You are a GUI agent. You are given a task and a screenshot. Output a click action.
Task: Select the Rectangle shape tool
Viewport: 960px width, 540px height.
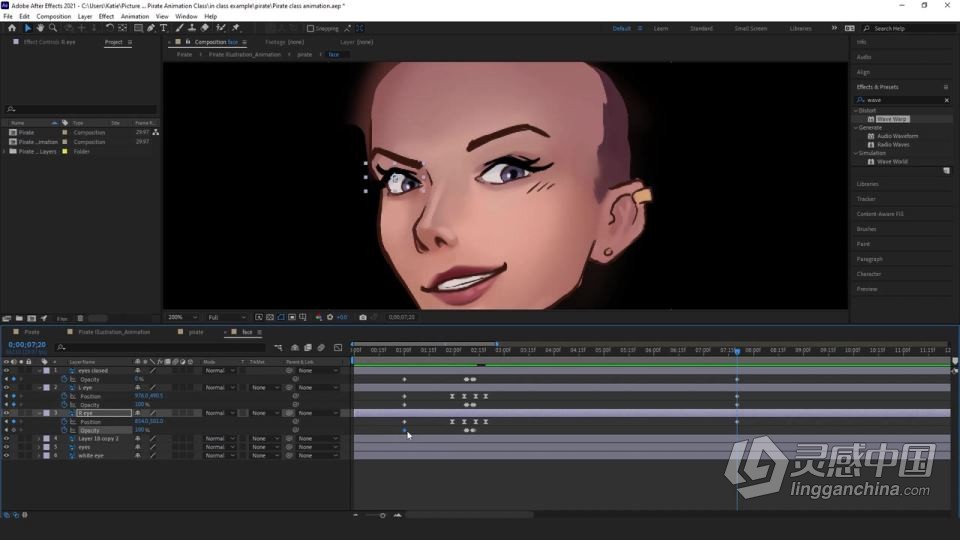pyautogui.click(x=138, y=28)
